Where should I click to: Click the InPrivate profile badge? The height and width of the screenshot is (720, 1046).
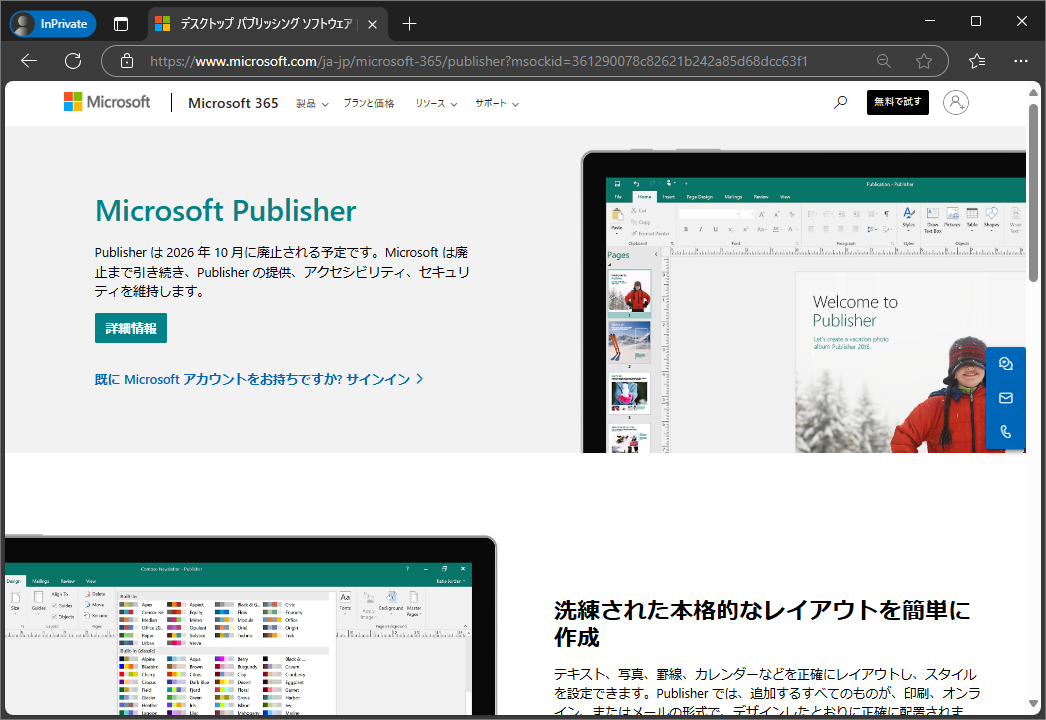53,24
